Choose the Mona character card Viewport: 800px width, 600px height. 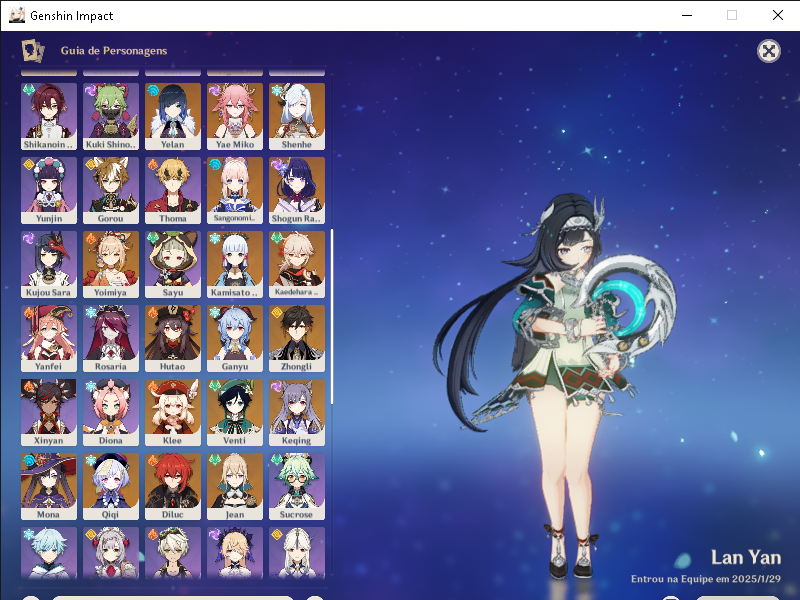48,486
